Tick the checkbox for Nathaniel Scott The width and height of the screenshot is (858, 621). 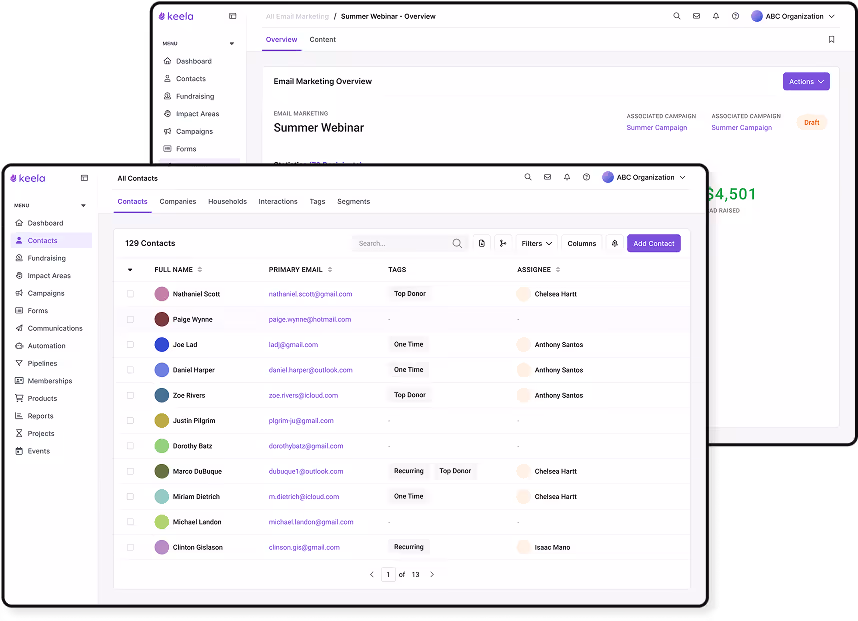[130, 294]
